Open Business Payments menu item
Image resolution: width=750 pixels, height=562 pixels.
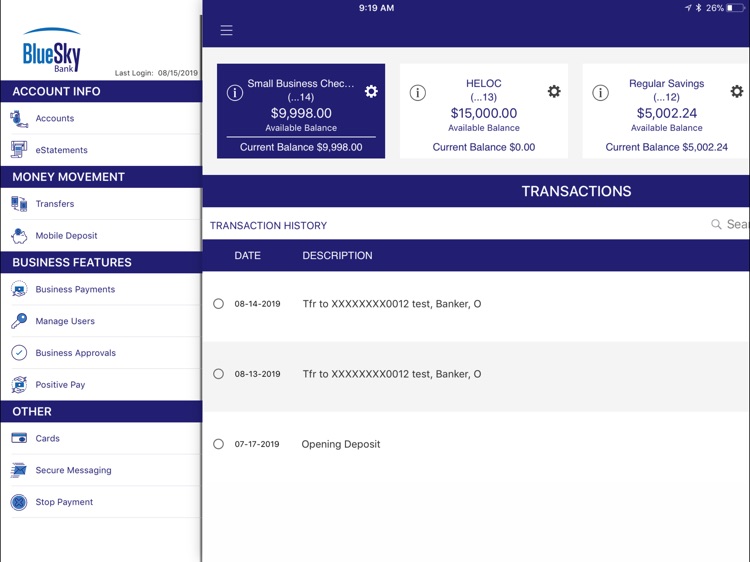coord(101,289)
